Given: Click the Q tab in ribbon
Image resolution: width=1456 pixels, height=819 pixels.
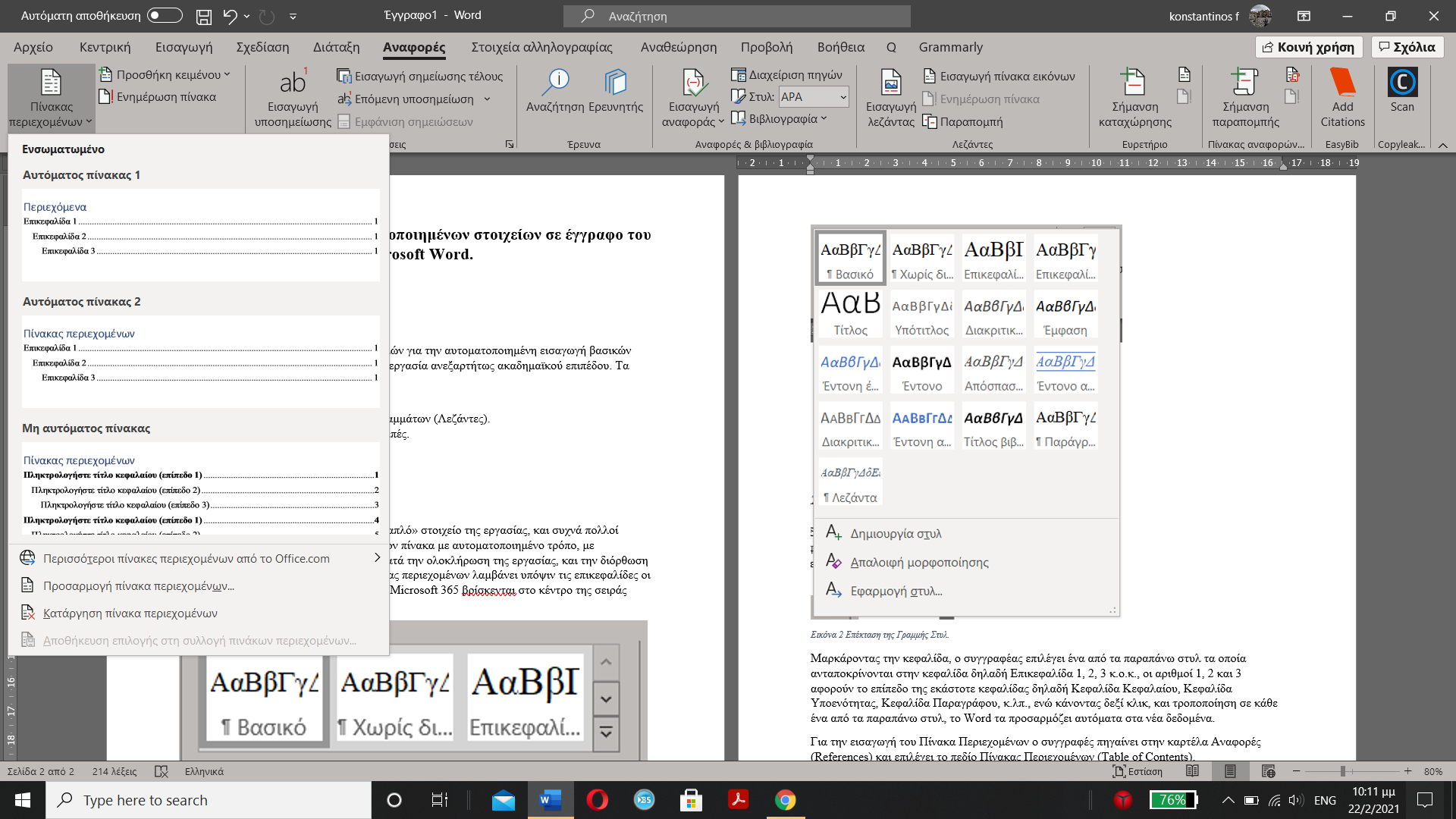Looking at the screenshot, I should tap(891, 47).
